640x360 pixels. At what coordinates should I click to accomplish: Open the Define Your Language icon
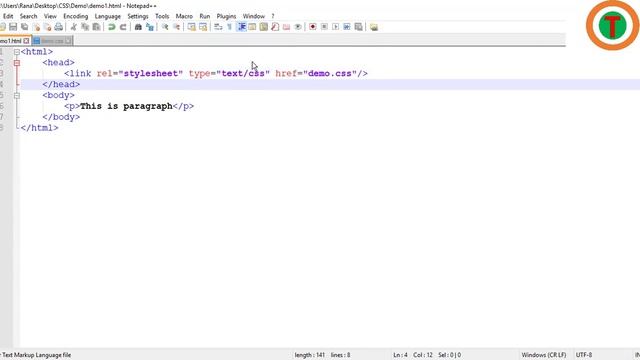252,27
